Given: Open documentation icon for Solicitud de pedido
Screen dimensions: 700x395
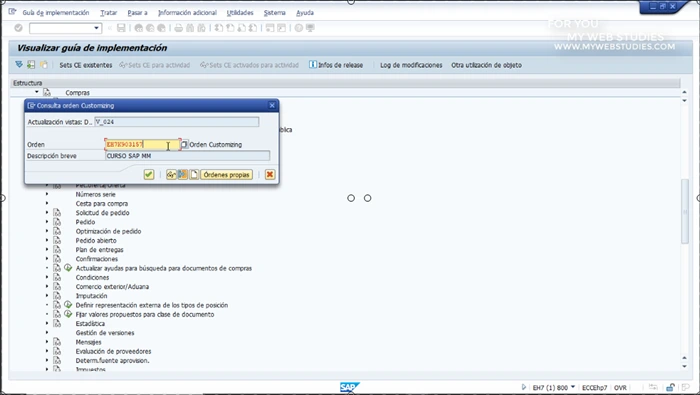Looking at the screenshot, I should [57, 212].
